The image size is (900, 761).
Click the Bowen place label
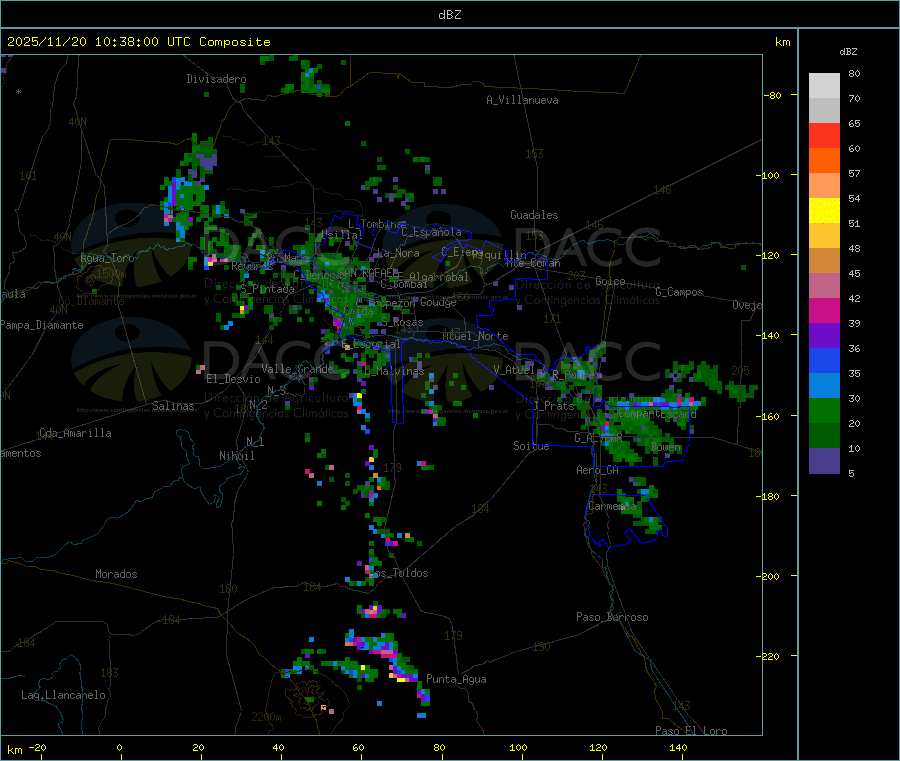[x=666, y=446]
